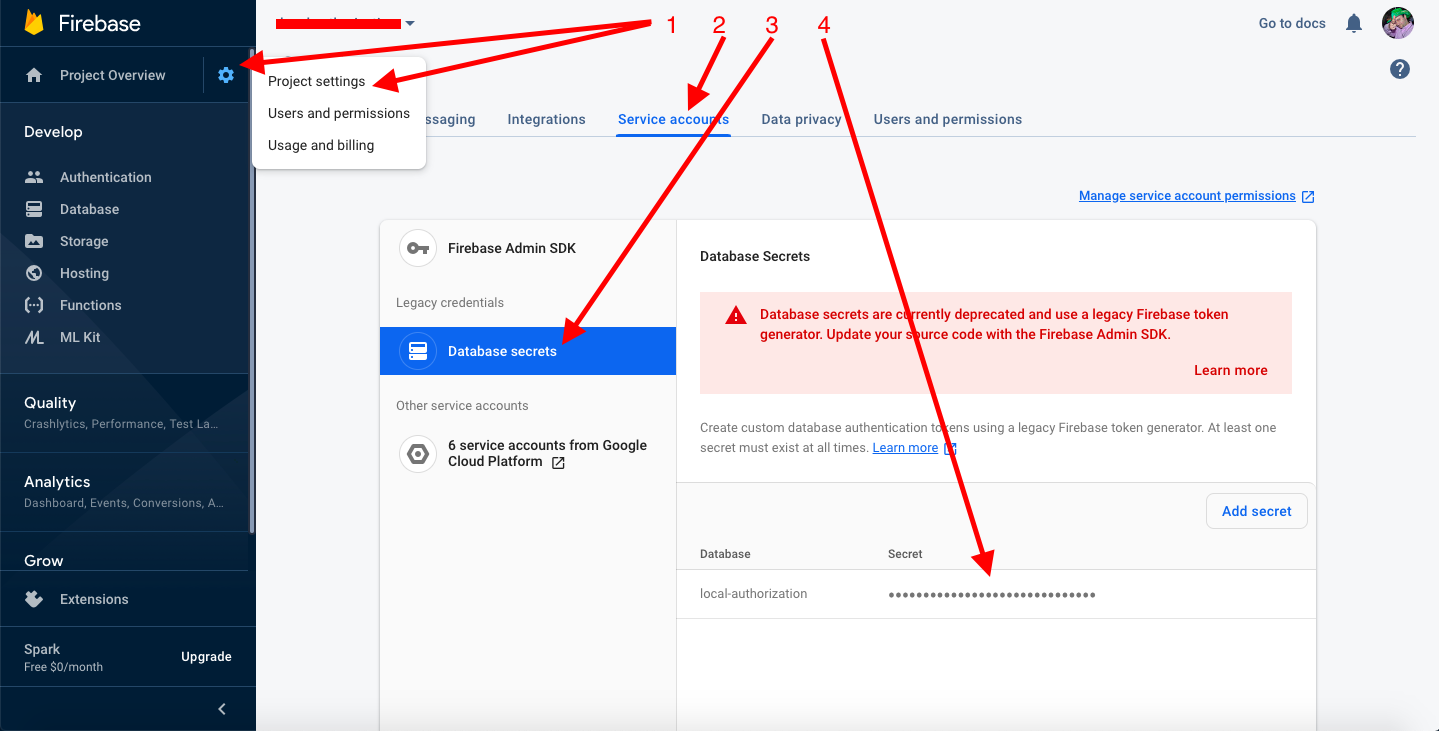Viewport: 1439px width, 731px height.
Task: Open the settings gear icon
Action: coord(226,75)
